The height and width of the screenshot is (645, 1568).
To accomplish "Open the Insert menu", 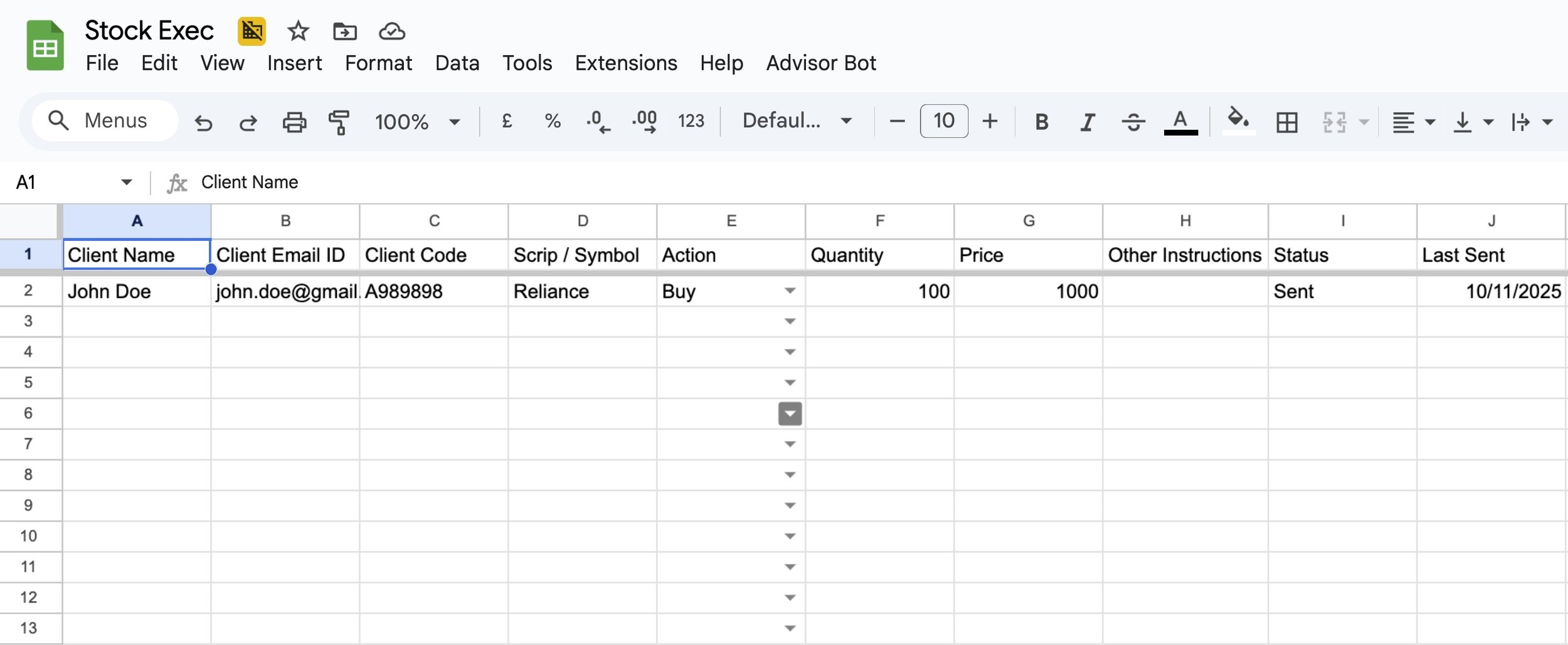I will click(x=294, y=63).
